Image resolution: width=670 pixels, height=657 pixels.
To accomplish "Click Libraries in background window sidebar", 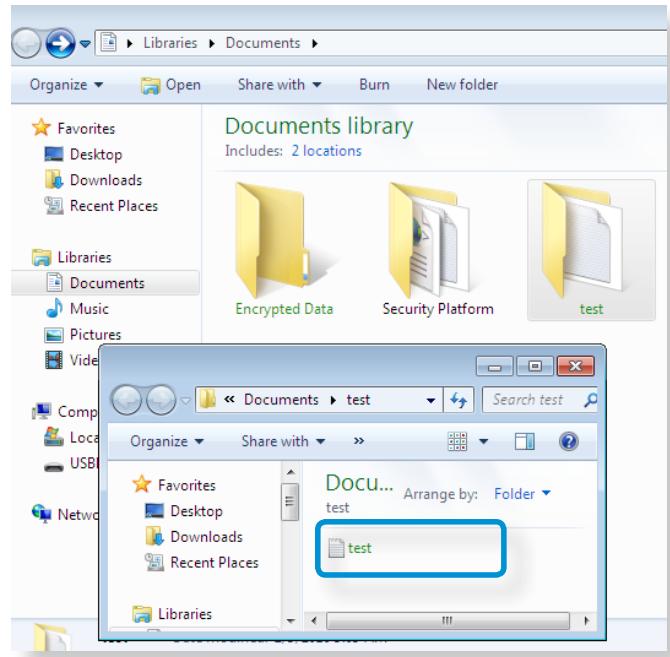I will pos(72,257).
